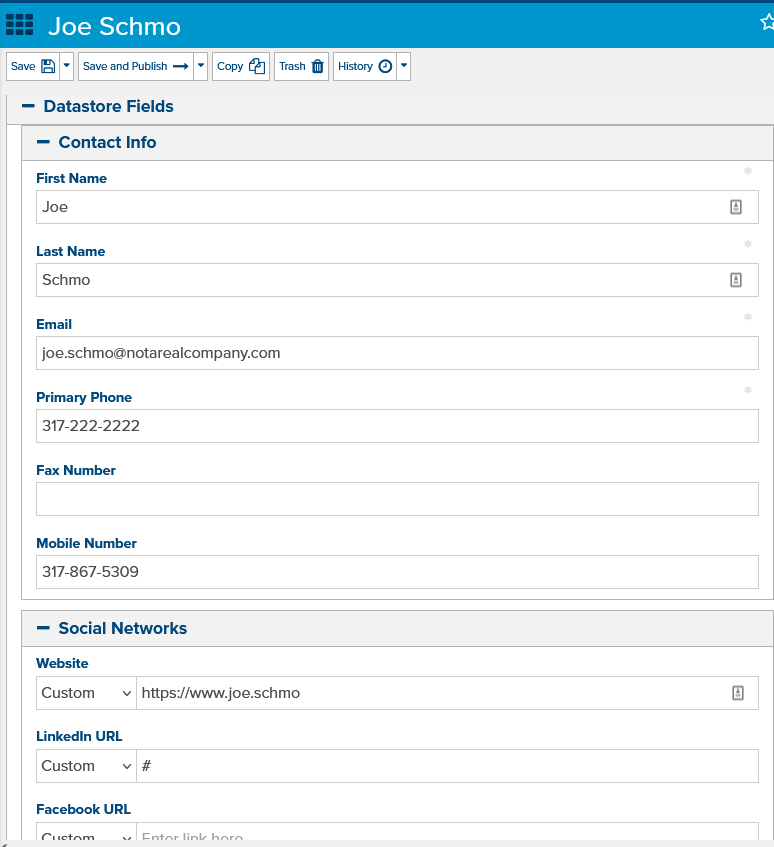Click the Trash button

pos(301,66)
